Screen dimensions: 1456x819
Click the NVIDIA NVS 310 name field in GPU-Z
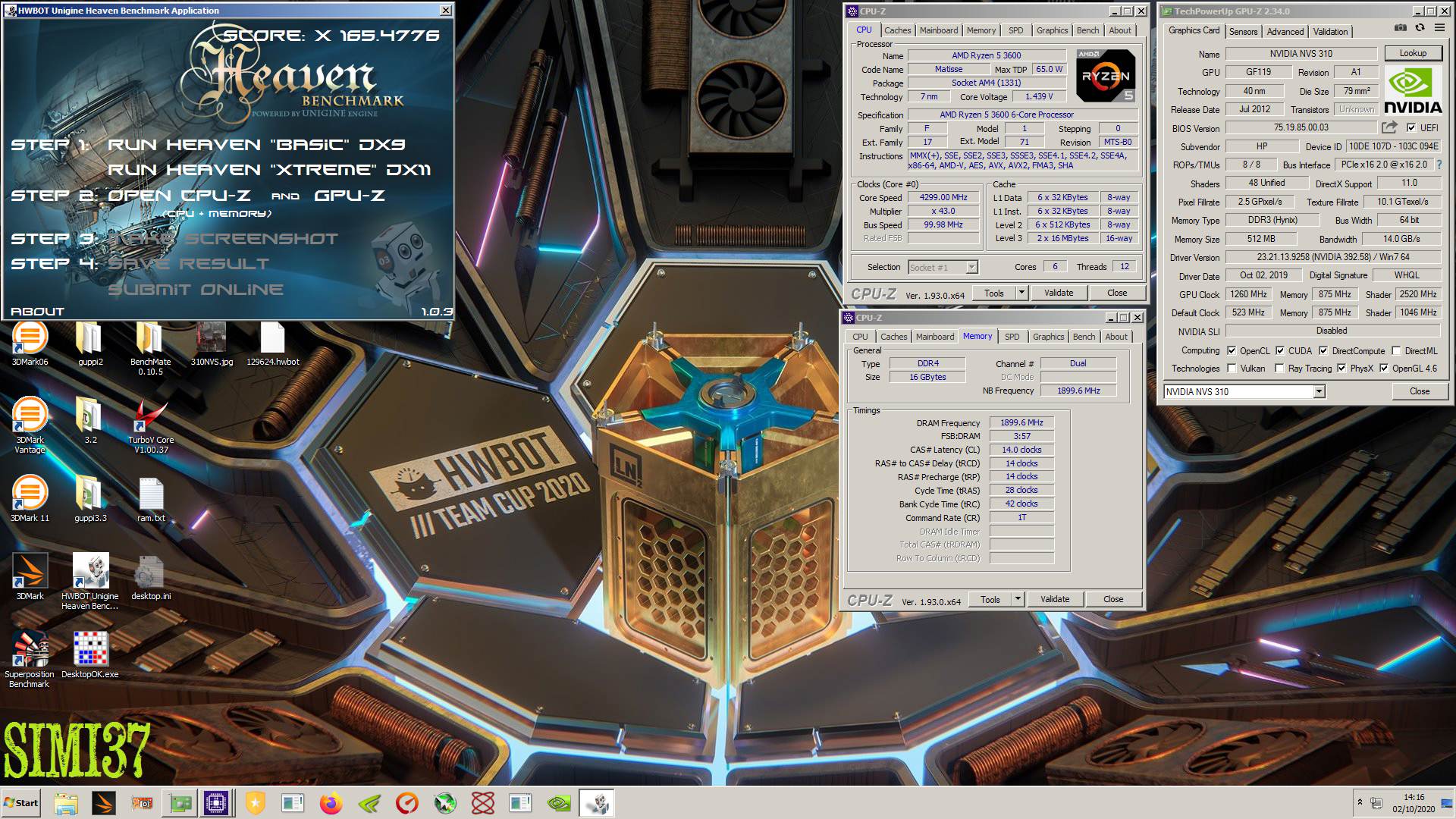(x=1301, y=54)
